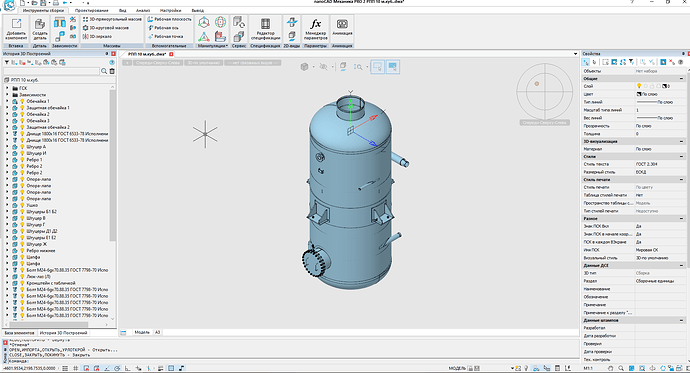This screenshot has height=373, width=690.
Task: Click the pan hand icon in status bar
Action: tap(610, 368)
